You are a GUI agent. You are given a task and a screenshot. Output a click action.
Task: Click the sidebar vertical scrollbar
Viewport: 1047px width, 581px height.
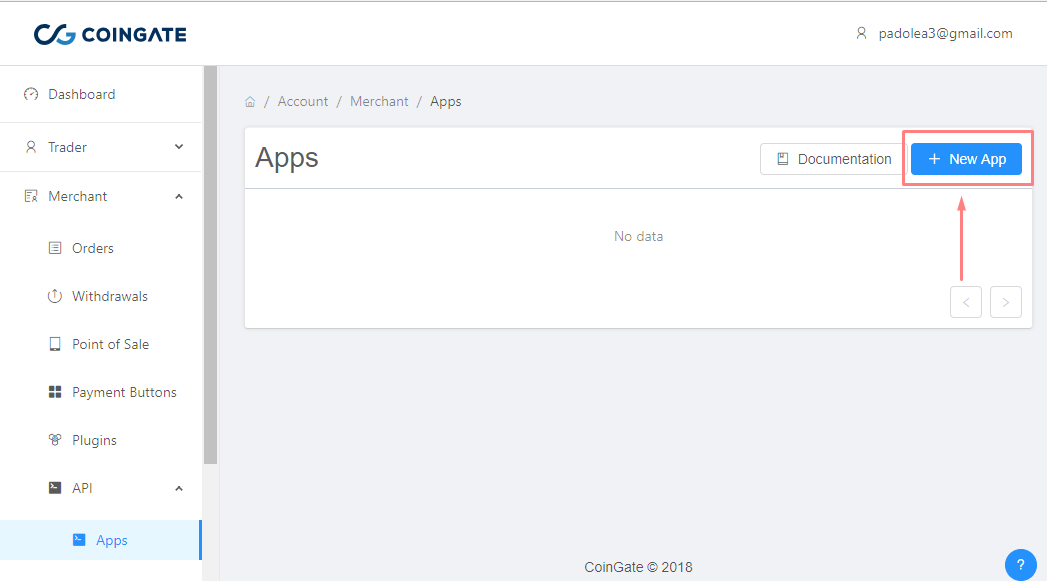[210, 264]
